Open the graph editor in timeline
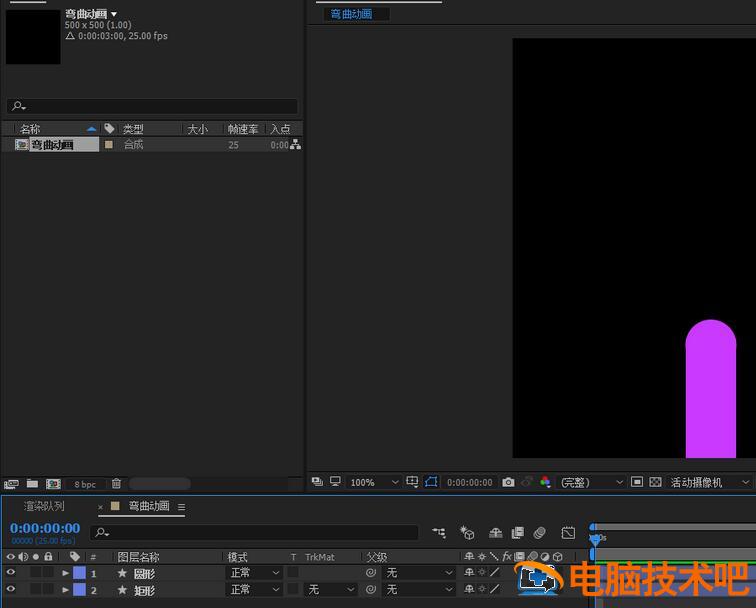 [x=568, y=533]
